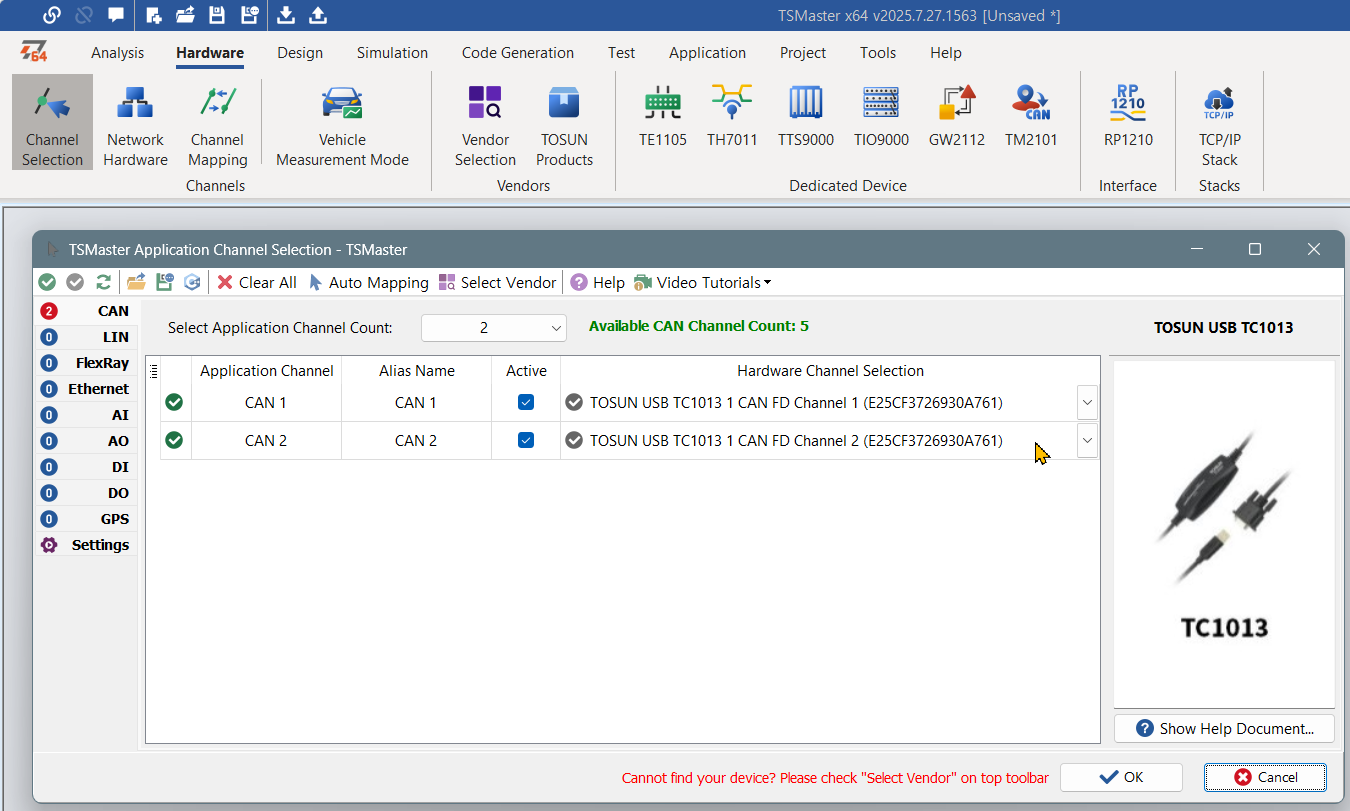The width and height of the screenshot is (1350, 811).
Task: Open Network Hardware
Action: pyautogui.click(x=135, y=123)
